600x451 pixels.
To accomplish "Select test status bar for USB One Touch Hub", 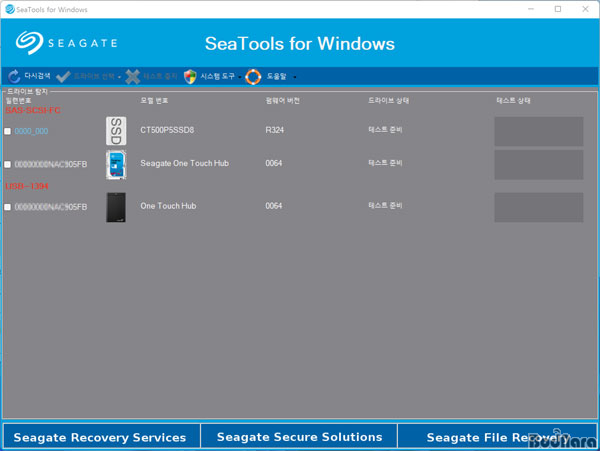I will (539, 207).
